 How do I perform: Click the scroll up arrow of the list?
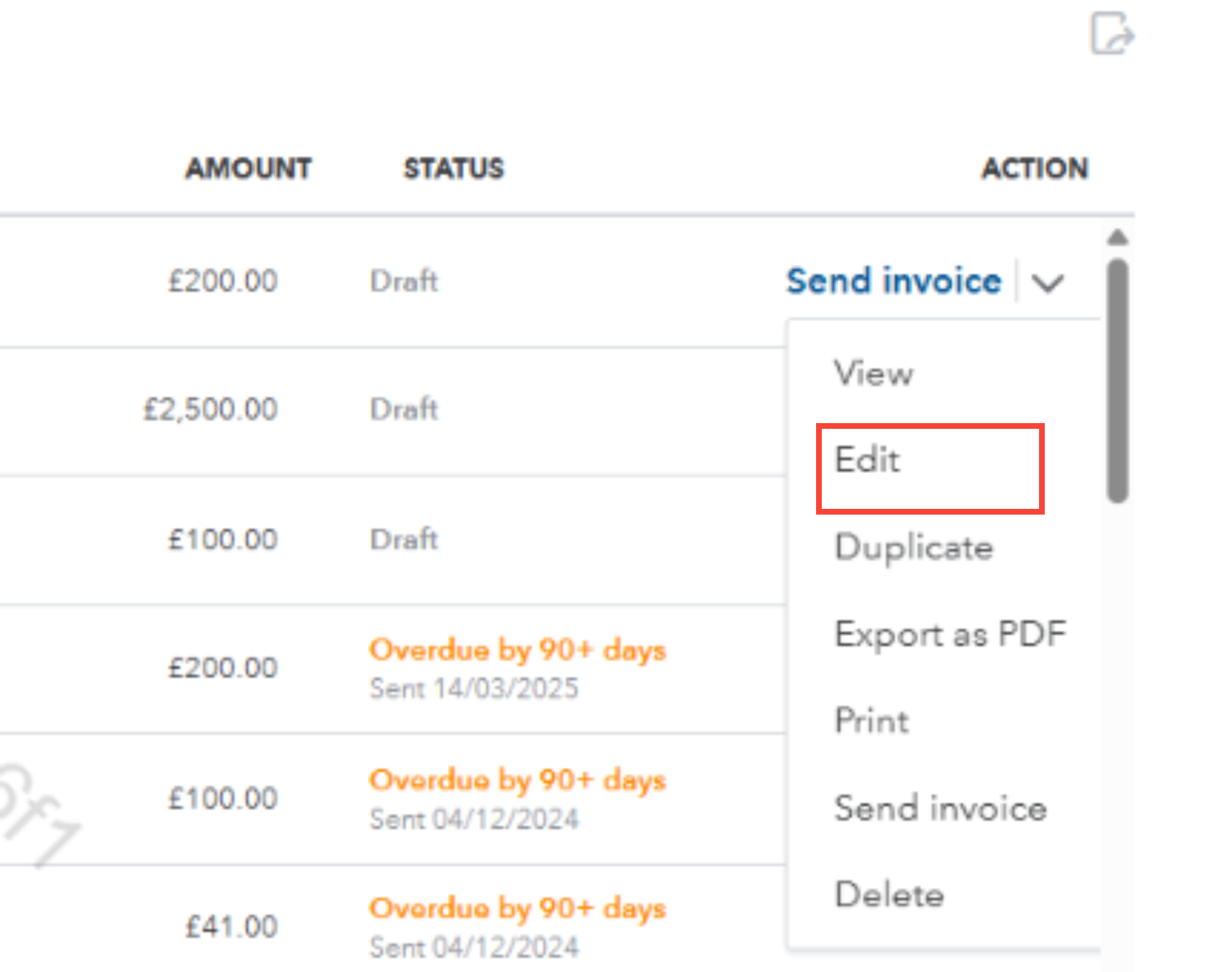pyautogui.click(x=1118, y=237)
